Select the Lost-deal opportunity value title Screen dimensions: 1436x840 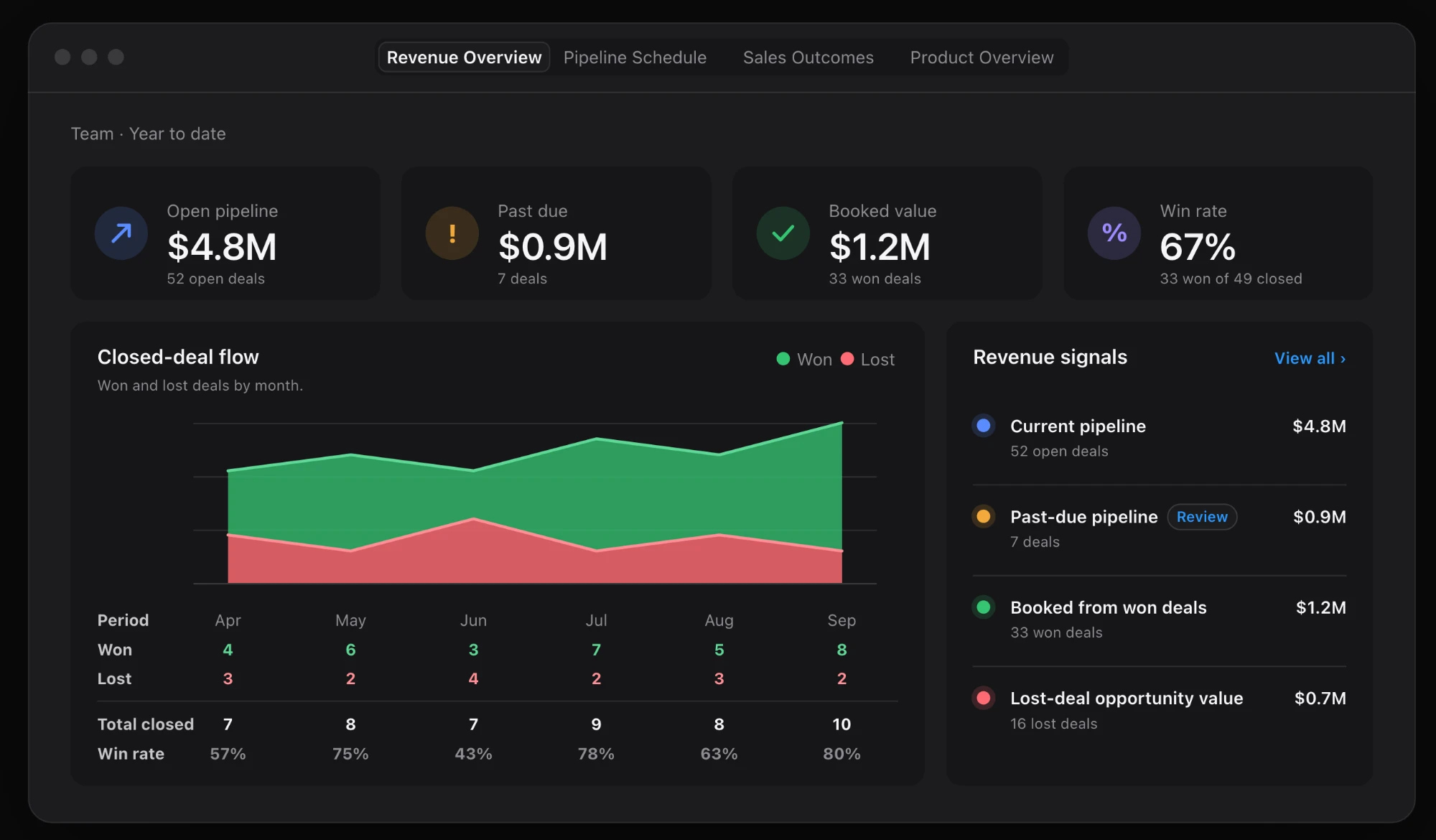pos(1127,698)
